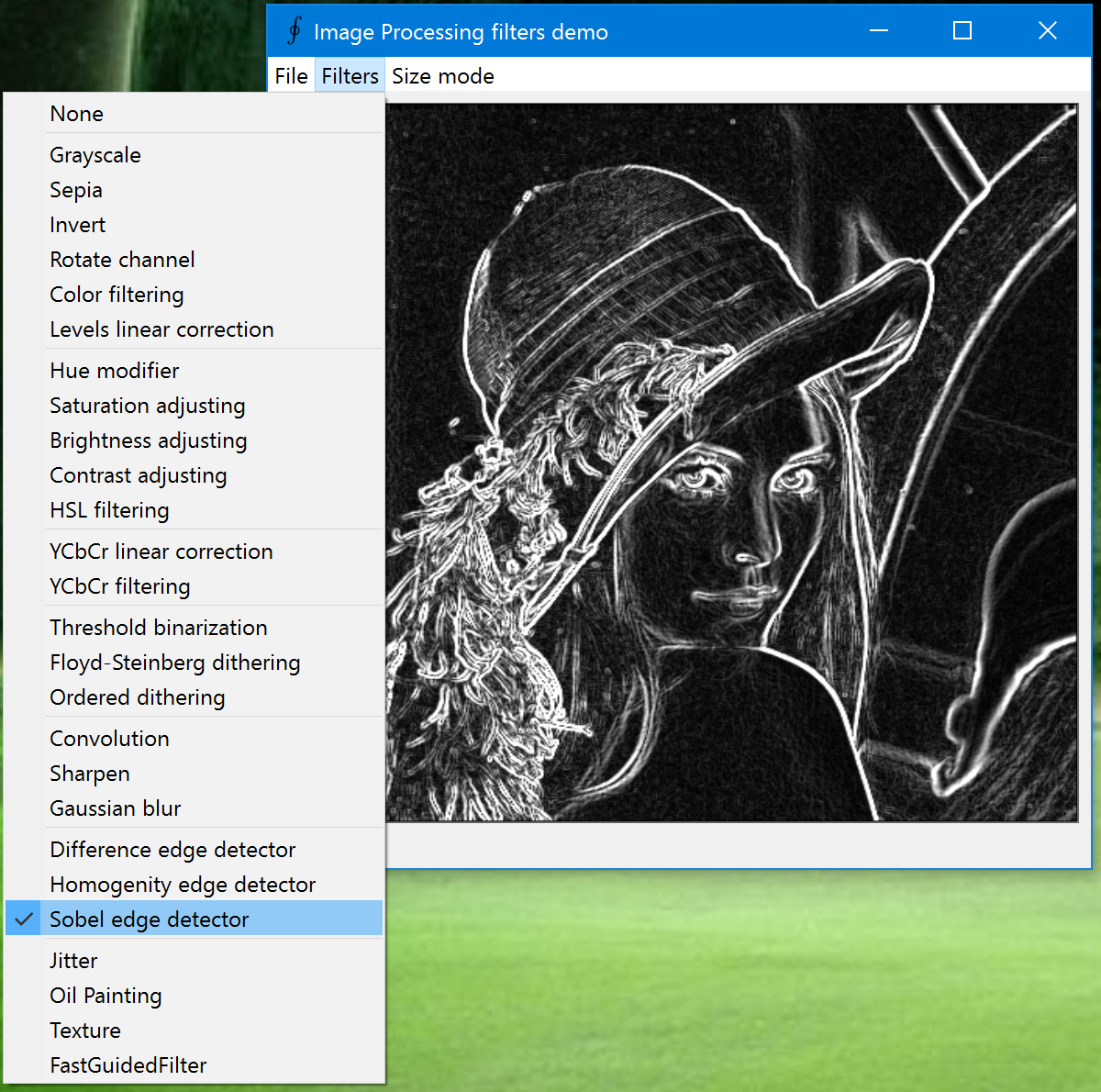Open the Hue modifier filter
The width and height of the screenshot is (1101, 1092).
pos(114,370)
